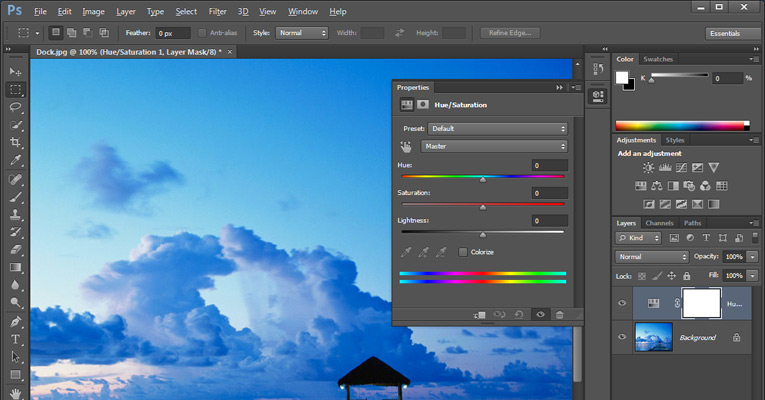
Task: Toggle adjustment visibility in Properties panel
Action: coord(541,315)
